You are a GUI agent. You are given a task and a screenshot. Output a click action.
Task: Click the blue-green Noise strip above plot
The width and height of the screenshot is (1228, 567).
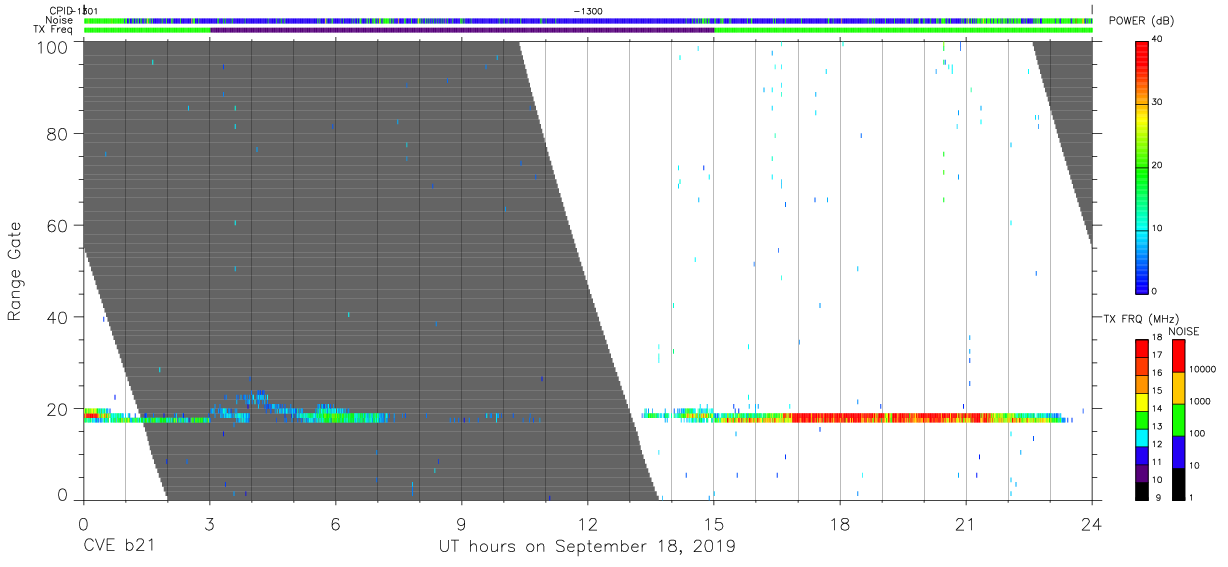(x=588, y=20)
